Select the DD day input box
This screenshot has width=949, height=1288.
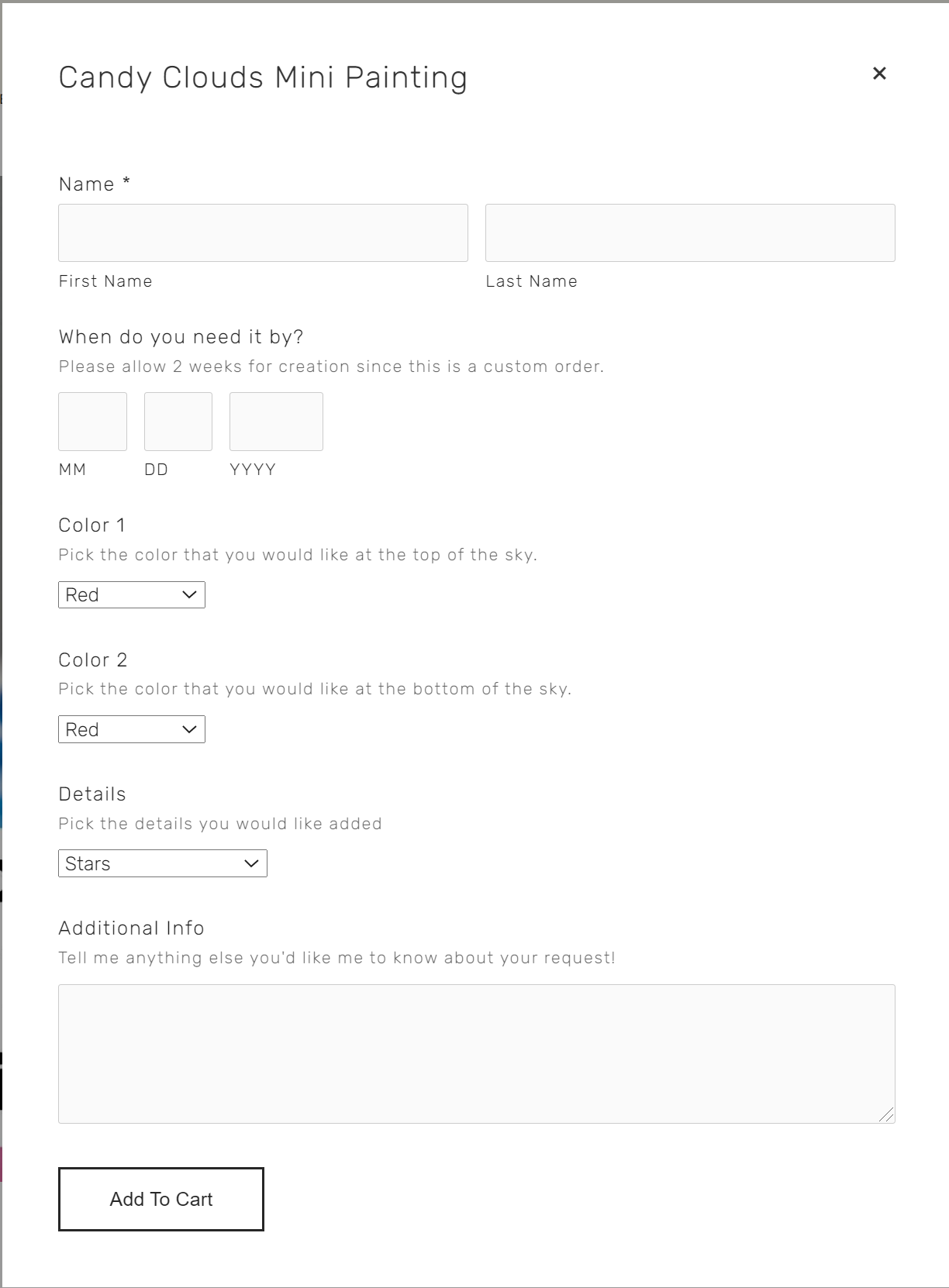coord(178,422)
